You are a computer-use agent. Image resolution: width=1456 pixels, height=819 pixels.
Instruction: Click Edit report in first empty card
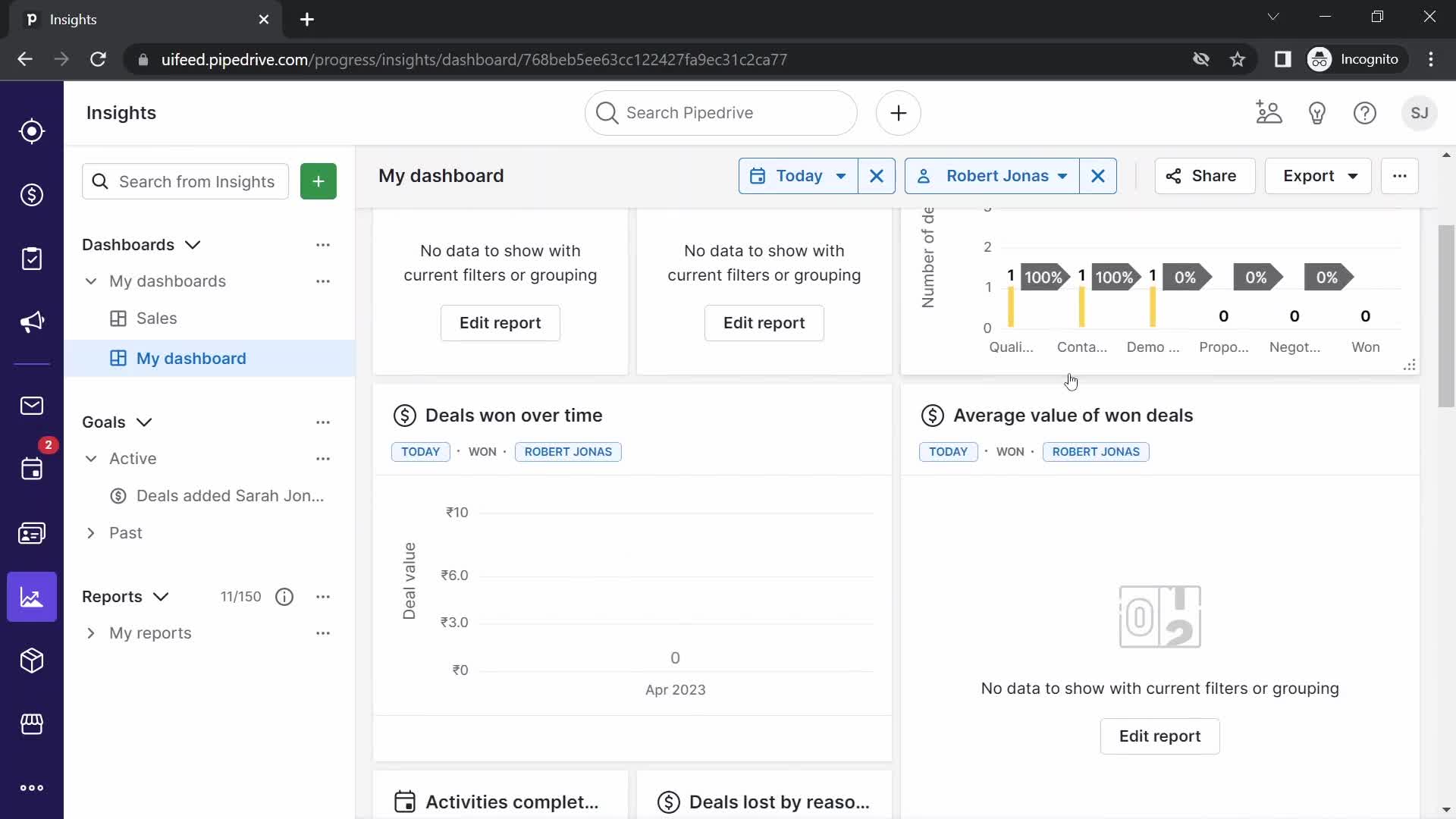500,323
